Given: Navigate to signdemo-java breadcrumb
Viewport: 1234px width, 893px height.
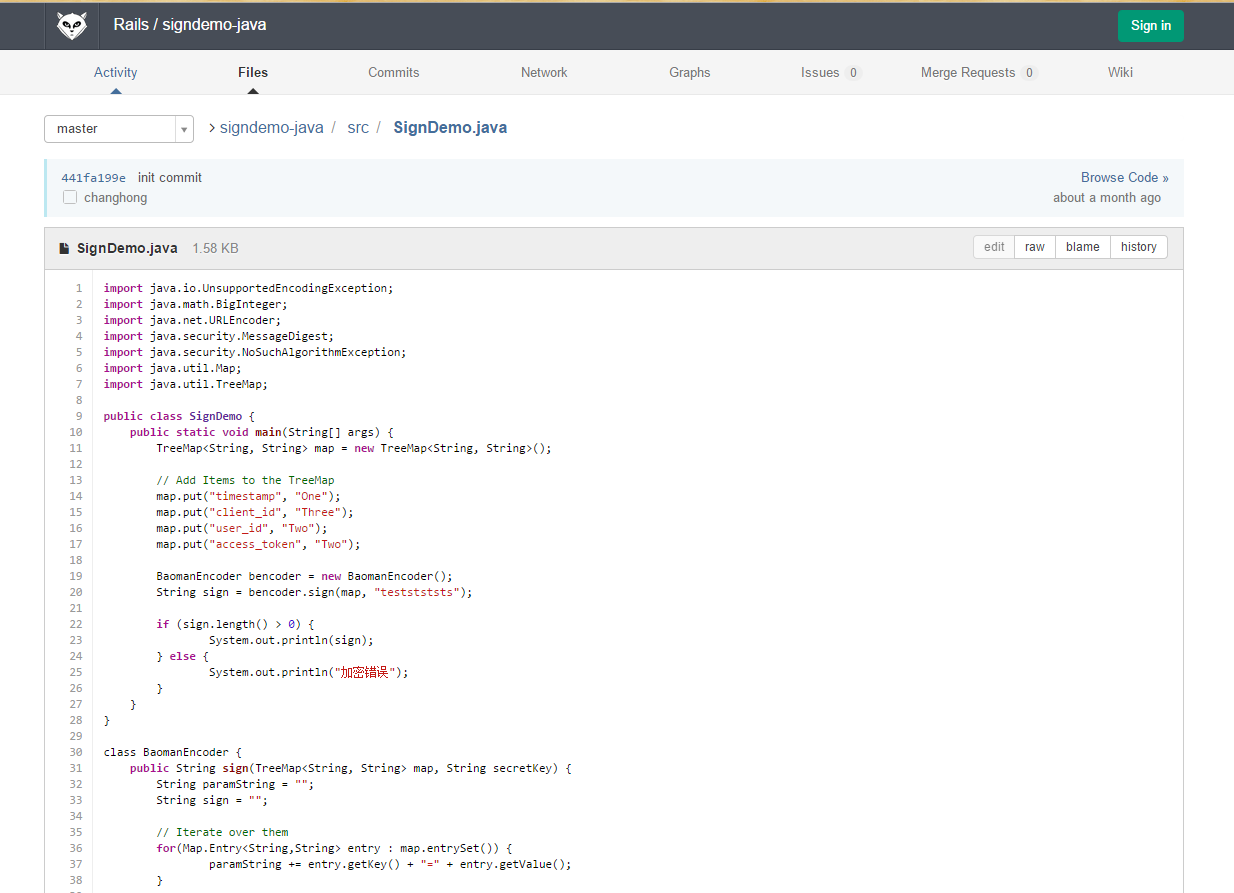Looking at the screenshot, I should [272, 127].
